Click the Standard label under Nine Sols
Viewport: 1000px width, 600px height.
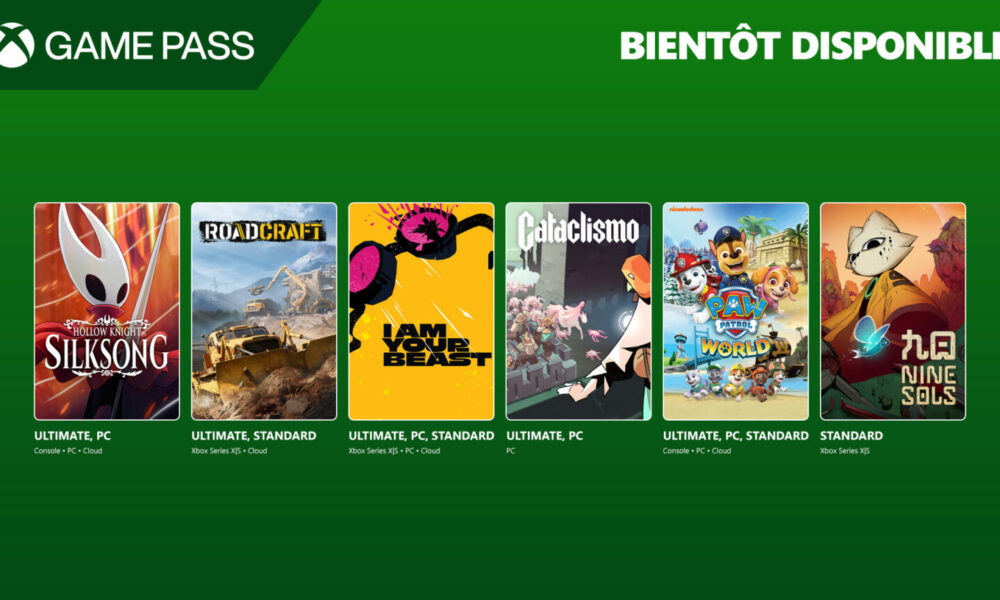coord(851,436)
